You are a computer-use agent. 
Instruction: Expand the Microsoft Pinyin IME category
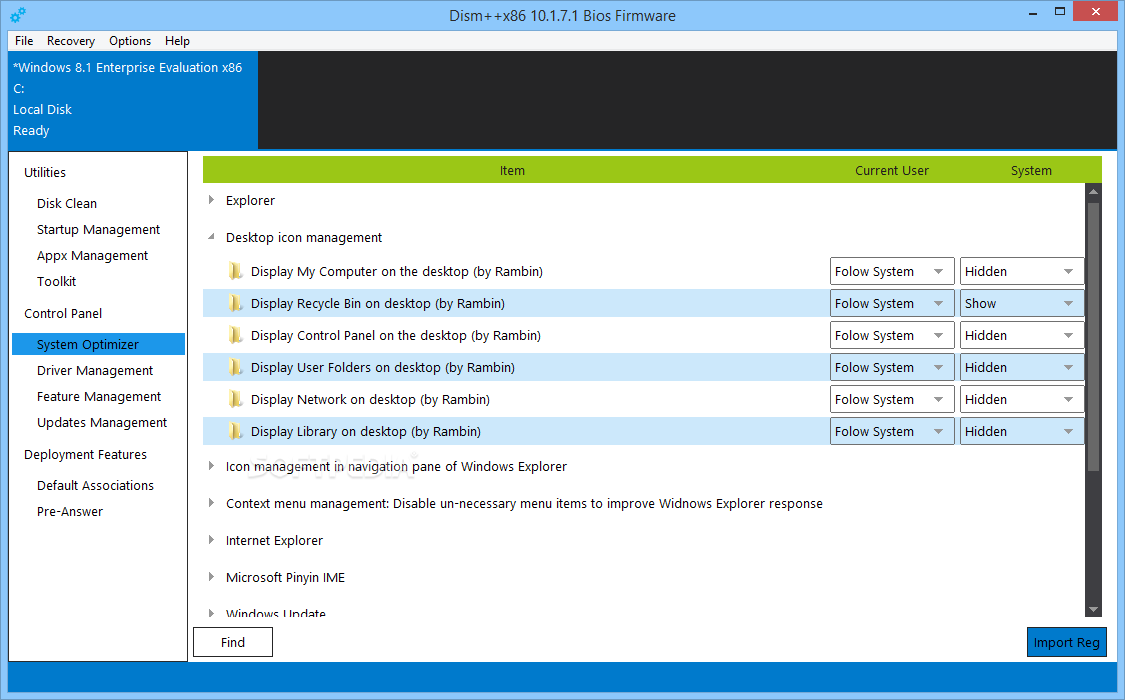[x=211, y=577]
